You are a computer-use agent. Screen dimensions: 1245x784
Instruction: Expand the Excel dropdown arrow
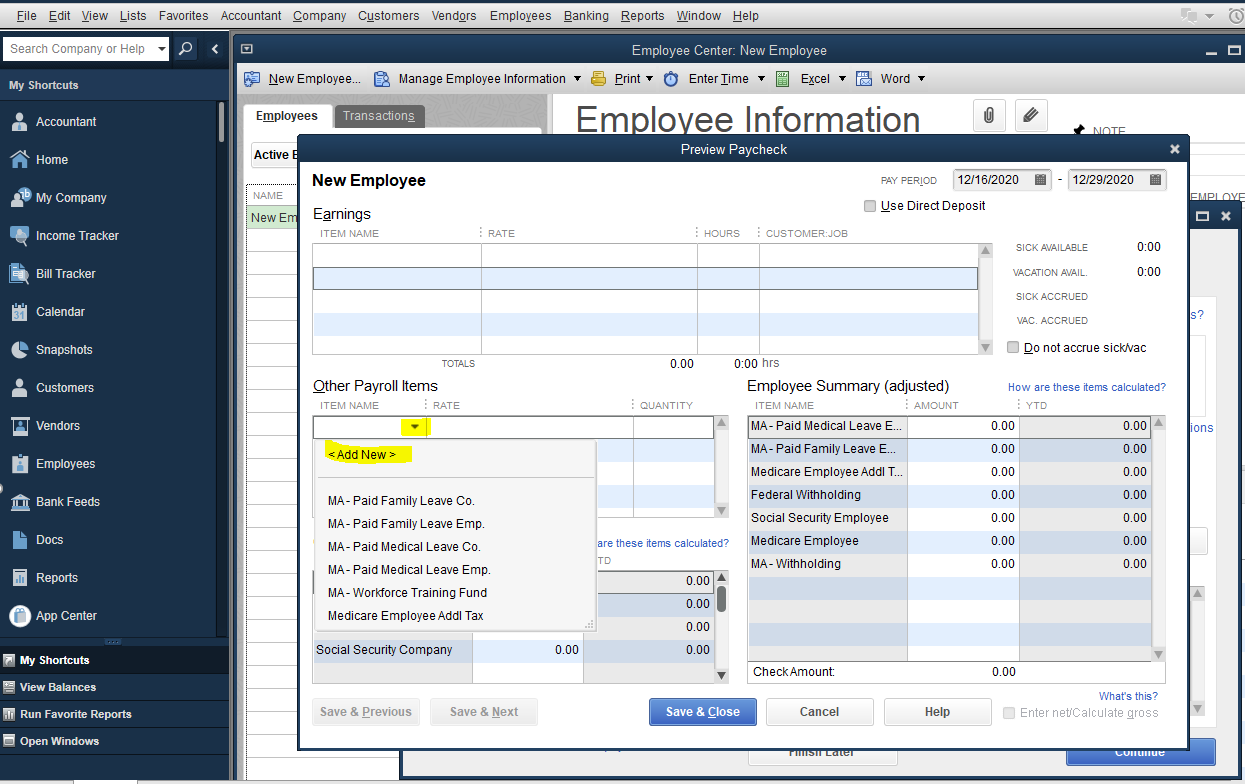pos(842,78)
